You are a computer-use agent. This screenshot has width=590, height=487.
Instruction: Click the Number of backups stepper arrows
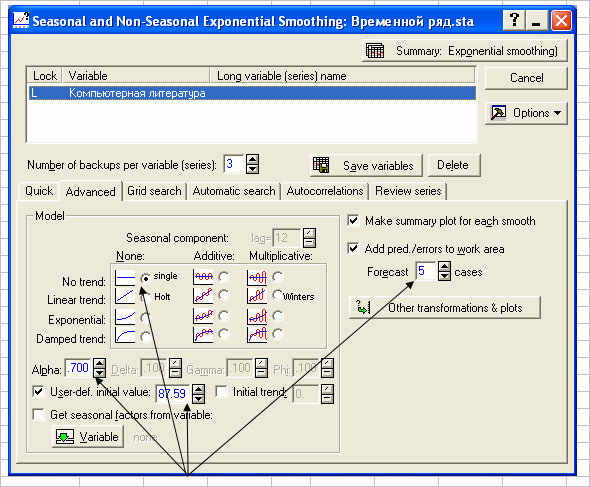click(252, 164)
